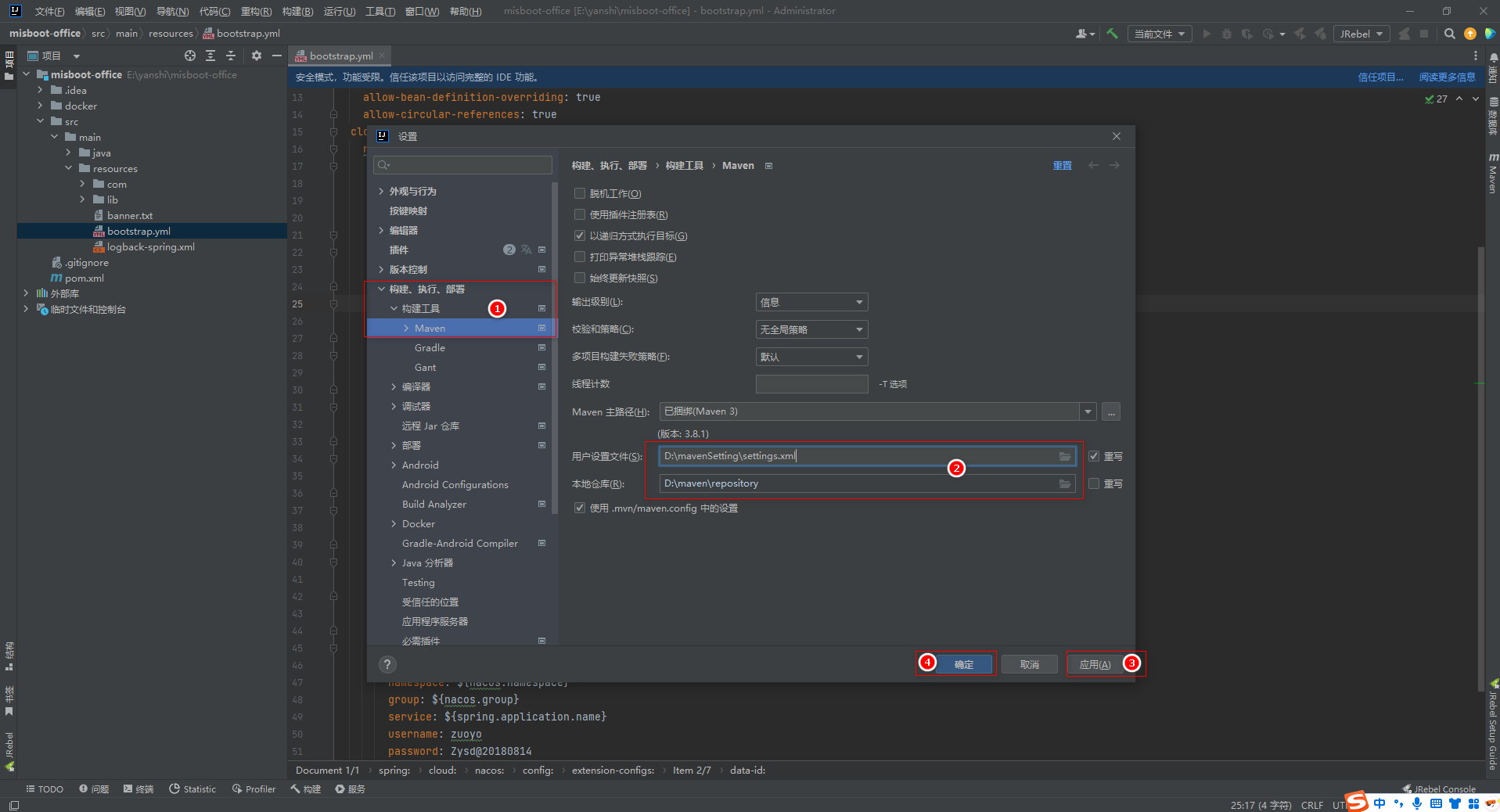Screen dimensions: 1500x812
Task: Click Expand All in project panel
Action: 210,56
